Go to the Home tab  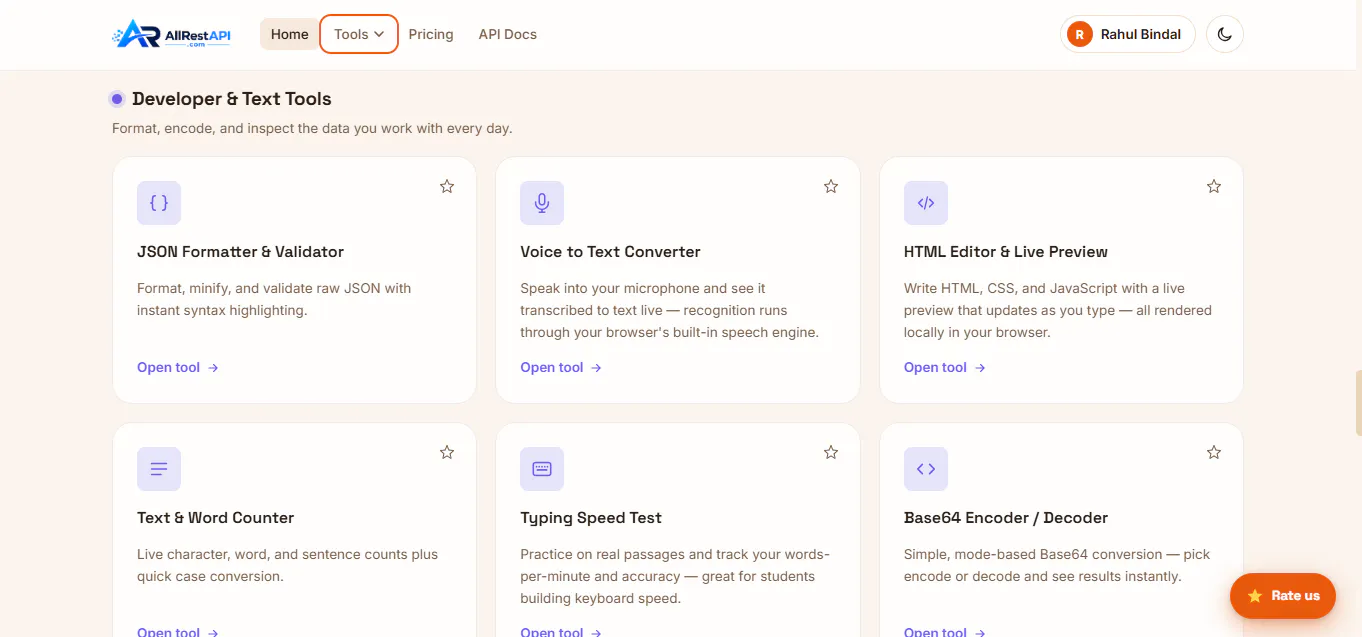point(289,34)
